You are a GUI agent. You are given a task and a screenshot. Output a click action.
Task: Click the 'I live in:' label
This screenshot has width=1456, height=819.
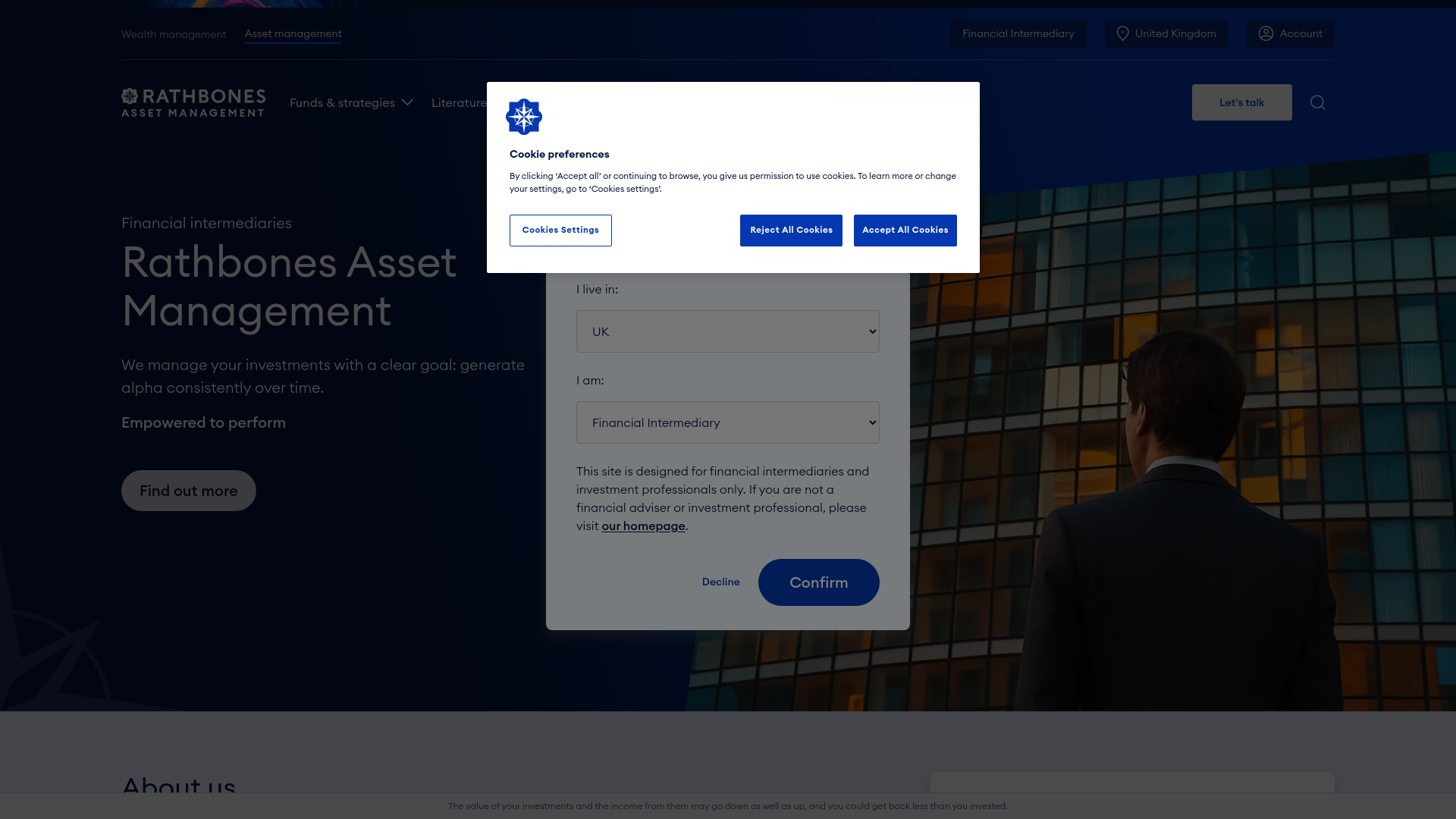click(x=597, y=290)
